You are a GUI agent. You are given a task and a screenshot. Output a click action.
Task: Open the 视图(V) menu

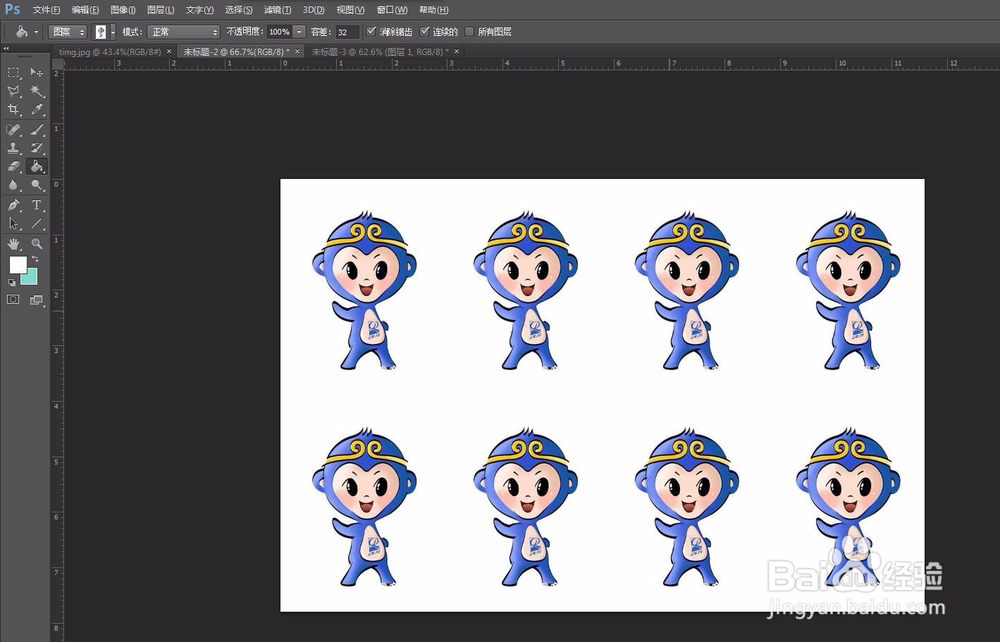coord(351,10)
